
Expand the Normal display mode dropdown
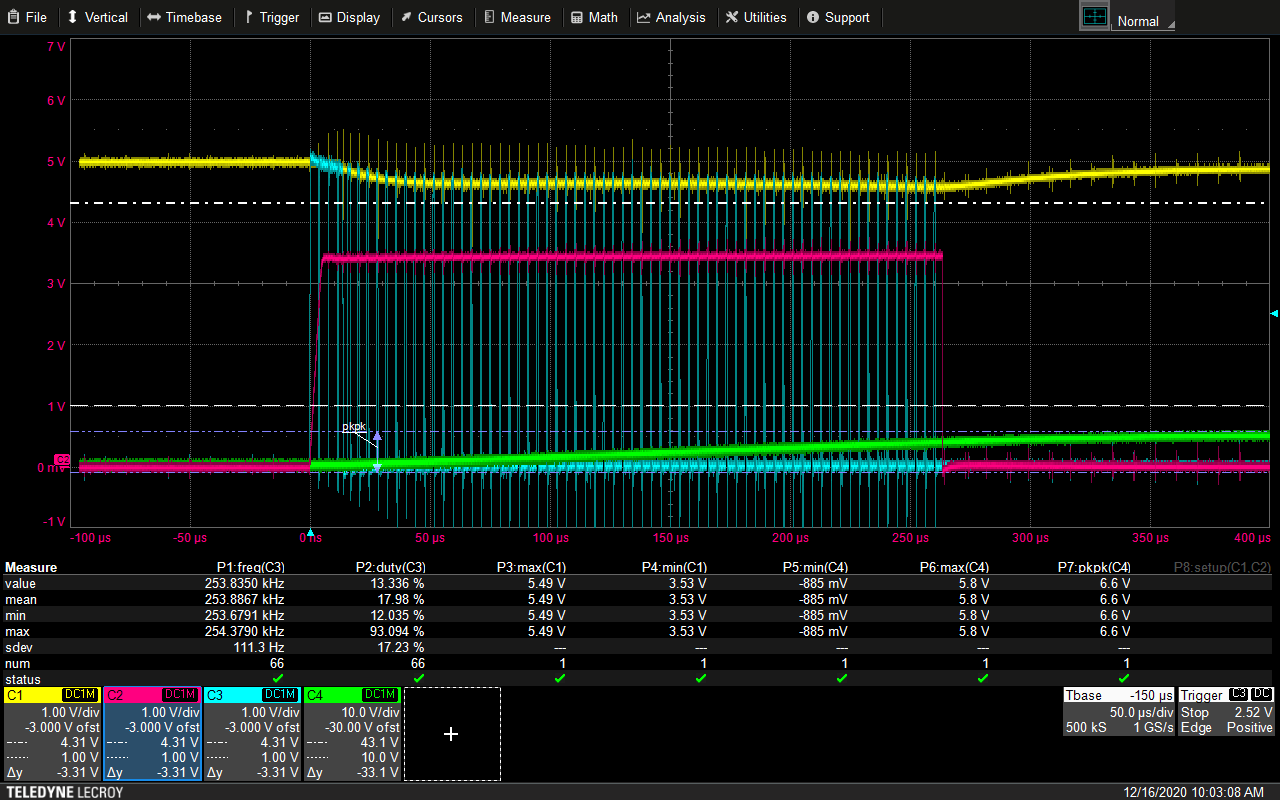1144,21
